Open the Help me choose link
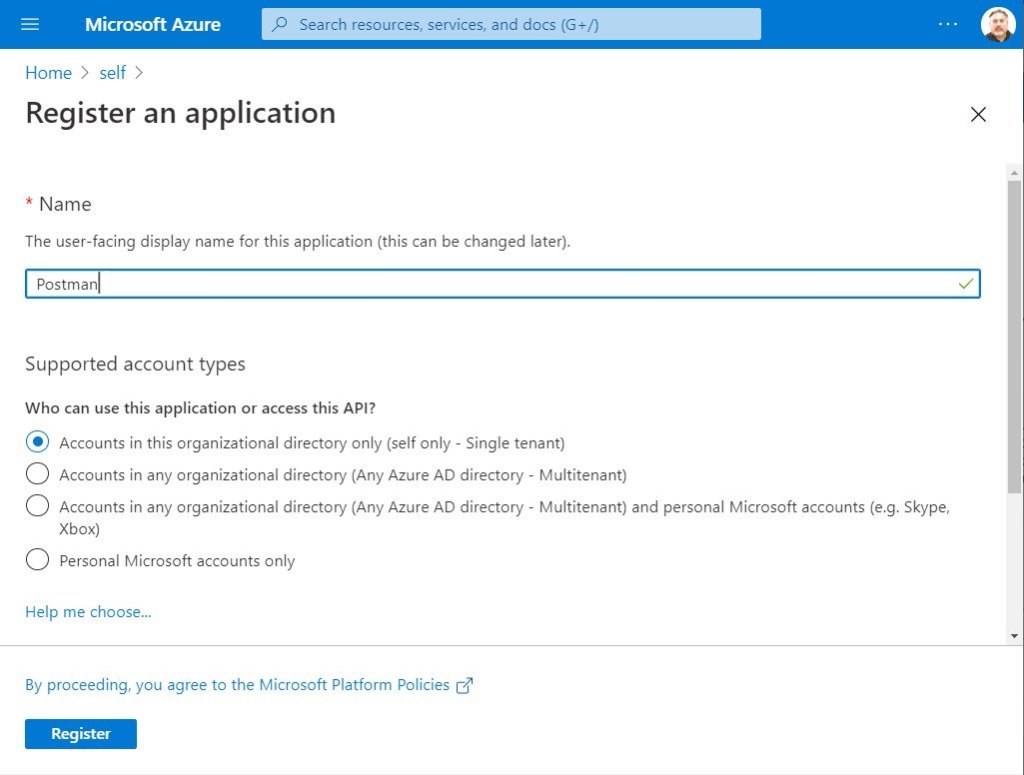Screen dimensions: 1024x775 pos(88,611)
